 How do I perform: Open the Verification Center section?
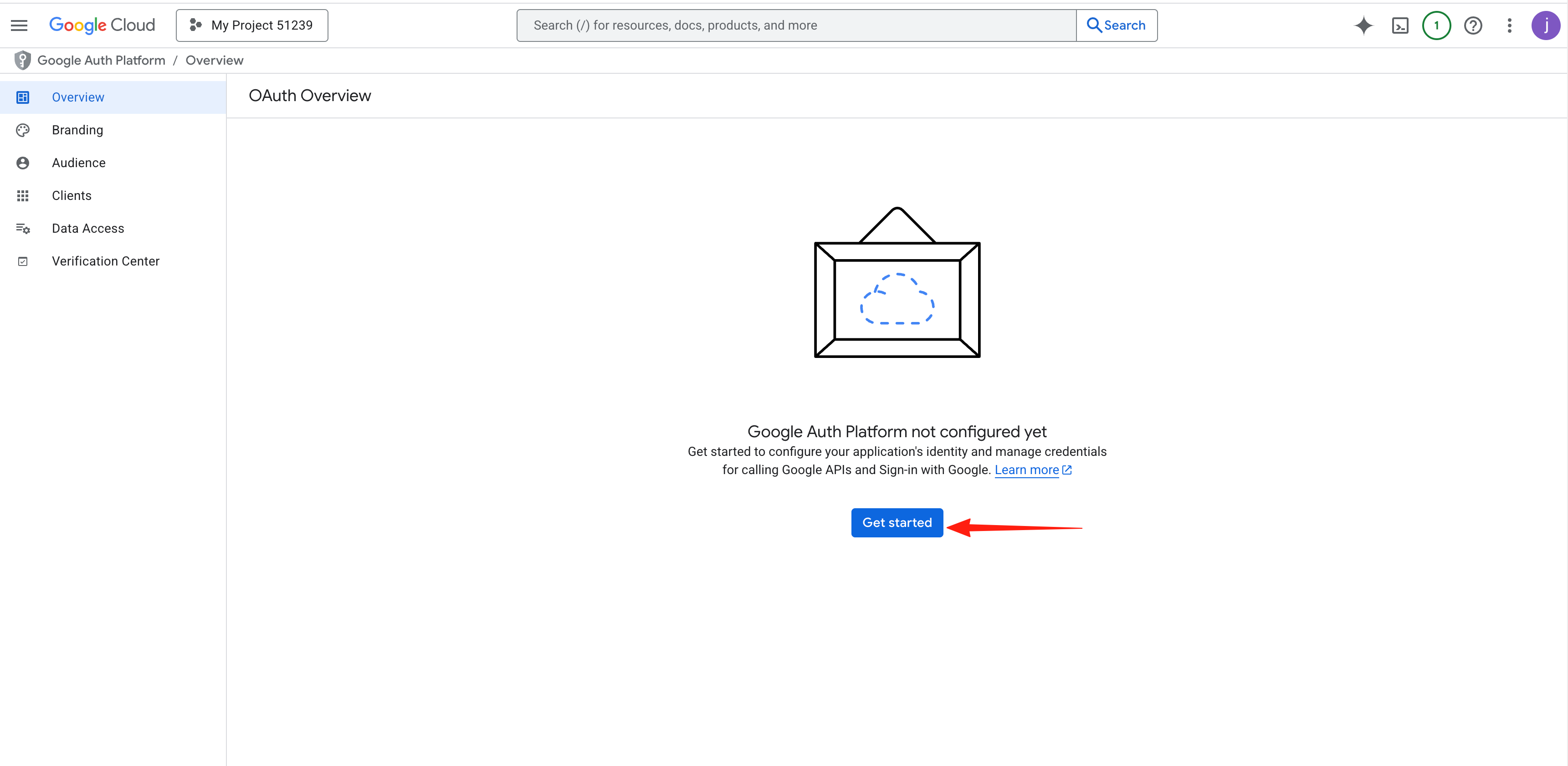[113, 261]
